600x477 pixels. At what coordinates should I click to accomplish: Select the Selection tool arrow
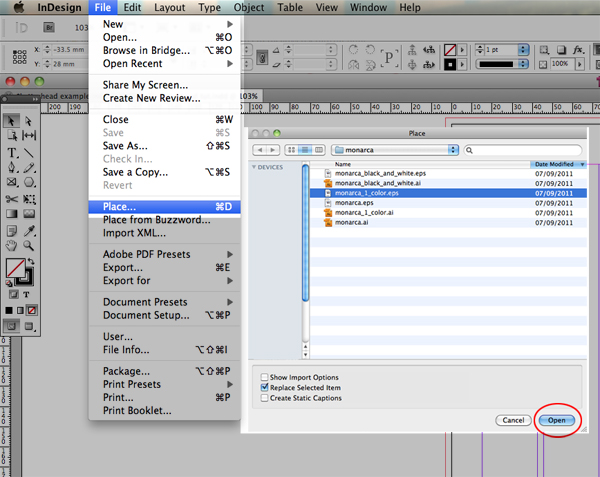11,121
